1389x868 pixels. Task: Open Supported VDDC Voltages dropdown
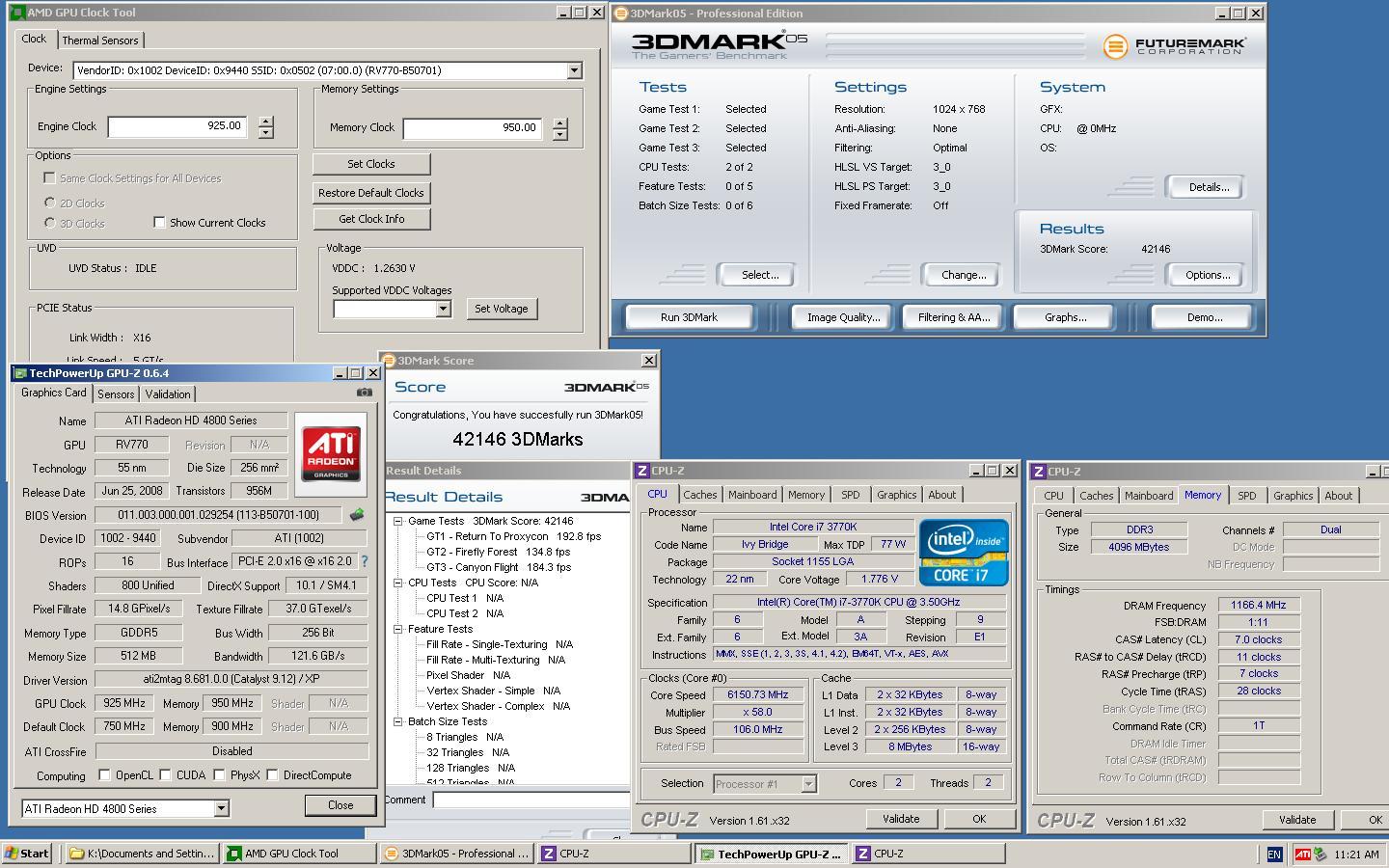(x=443, y=309)
